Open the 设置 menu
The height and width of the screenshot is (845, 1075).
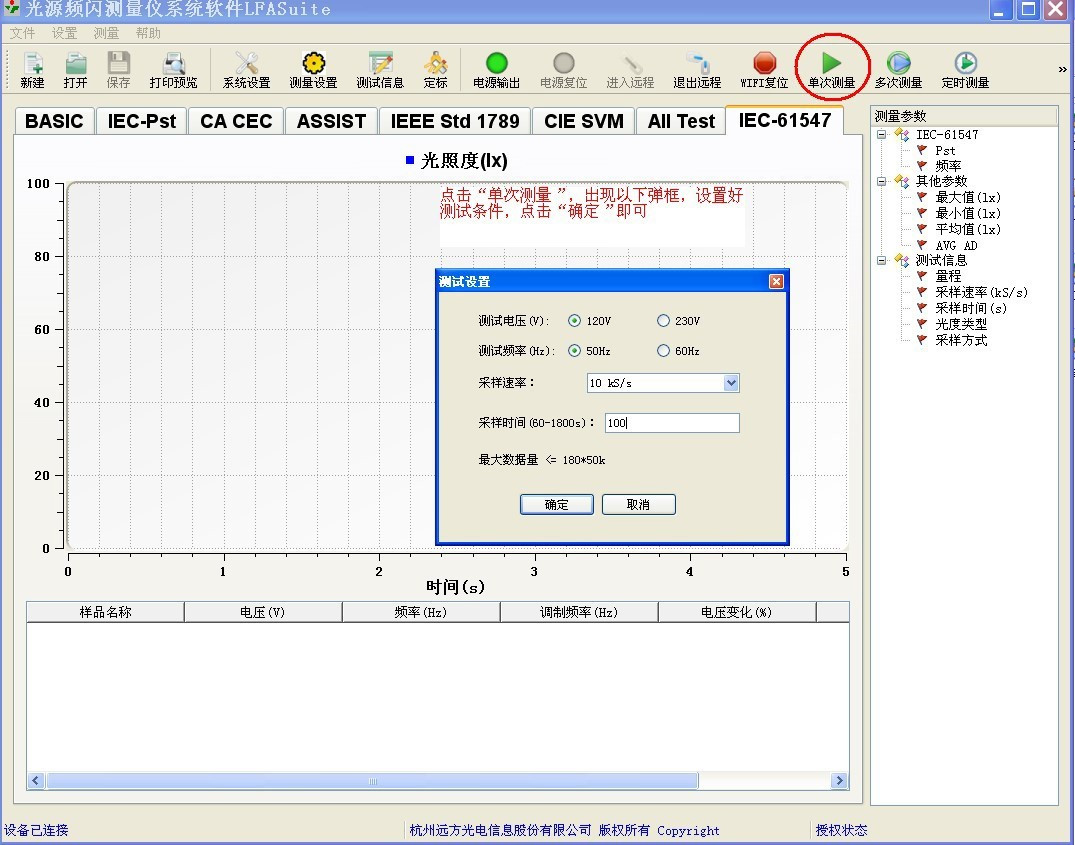pyautogui.click(x=64, y=33)
